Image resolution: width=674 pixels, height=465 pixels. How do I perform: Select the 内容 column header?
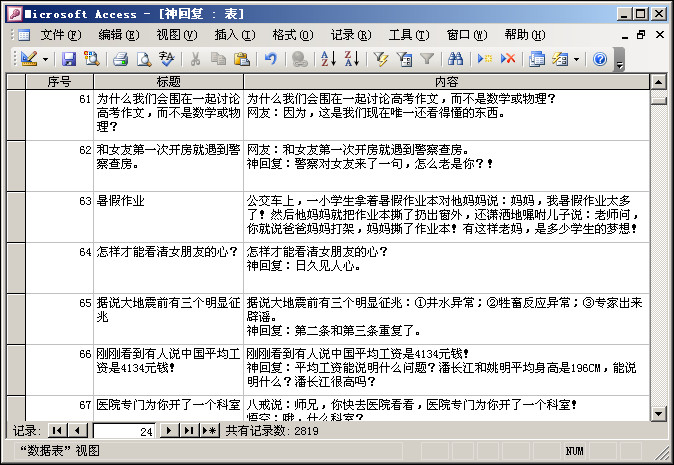pyautogui.click(x=447, y=81)
